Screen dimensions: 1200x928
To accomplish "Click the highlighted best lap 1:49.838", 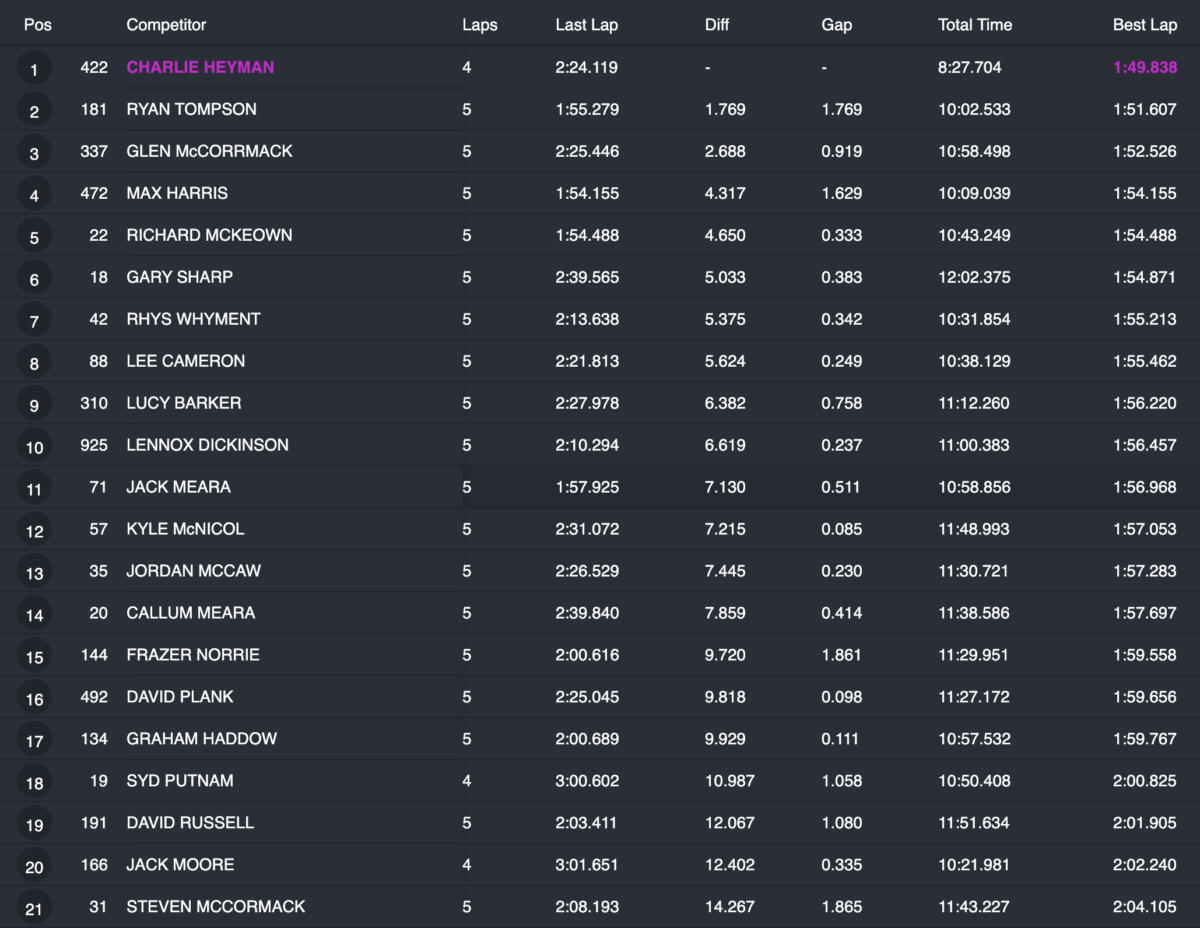I will [x=1144, y=67].
